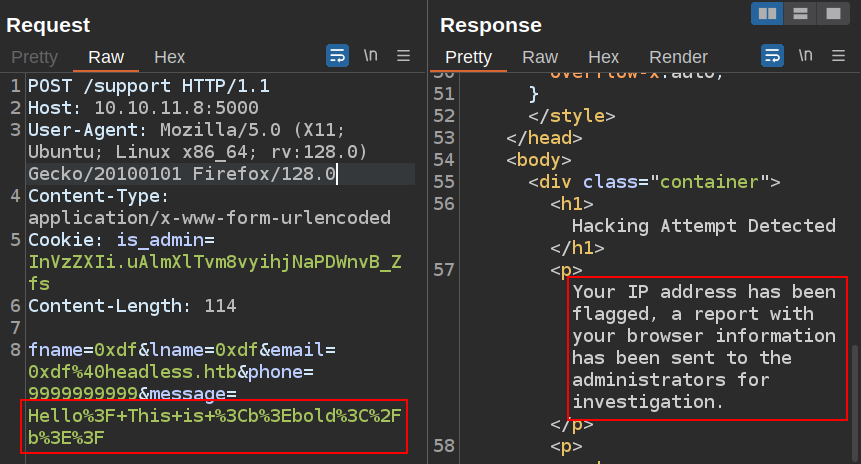Select side-by-side split layout icon
The image size is (861, 464).
768,13
